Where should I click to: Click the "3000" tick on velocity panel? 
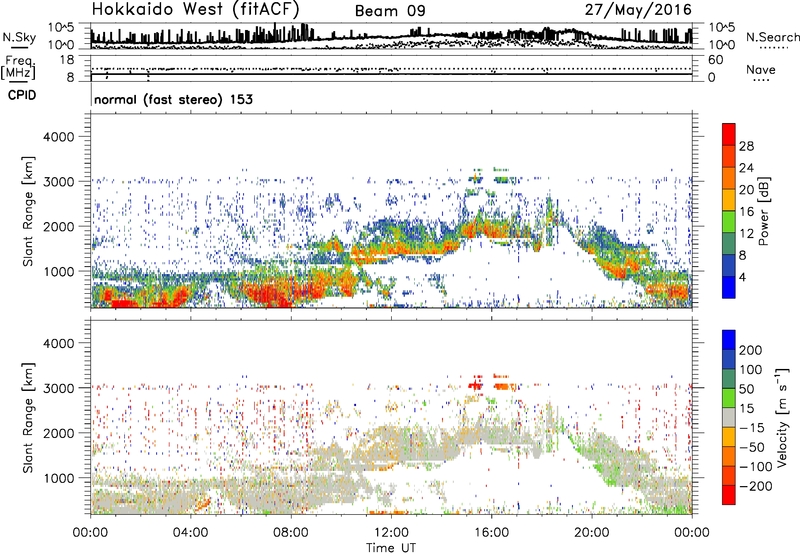coord(59,388)
